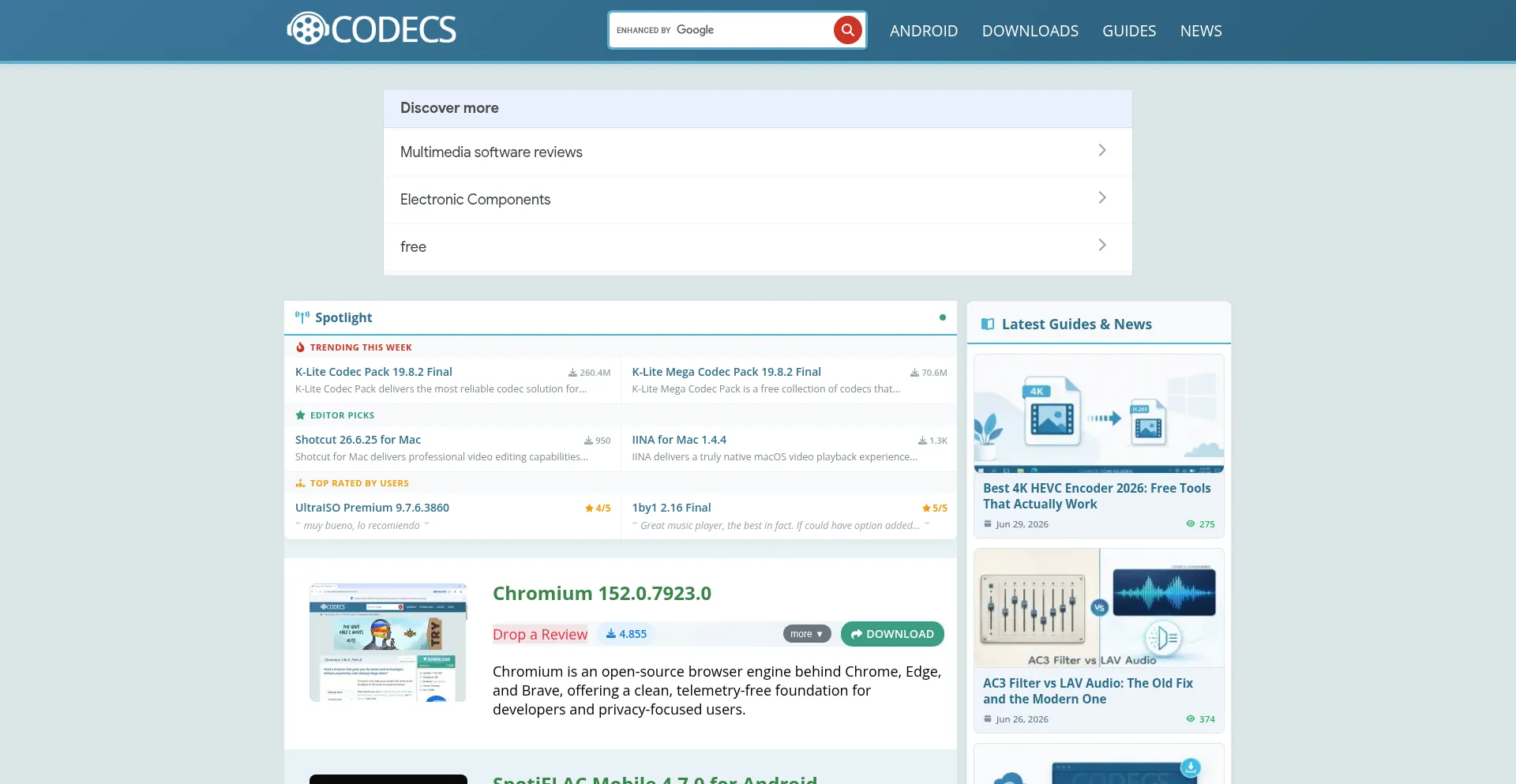Click the star rating 4/5 for UltraISO Premium
1516x784 pixels.
click(x=598, y=508)
